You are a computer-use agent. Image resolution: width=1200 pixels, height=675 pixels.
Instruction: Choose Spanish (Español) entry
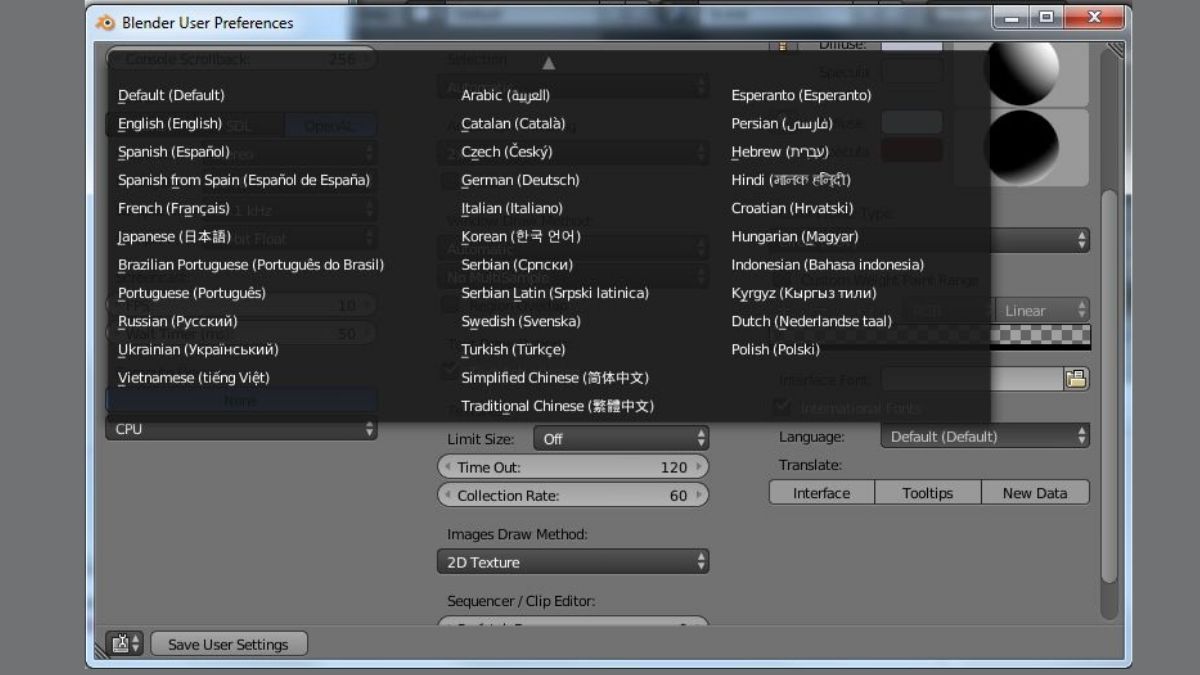click(174, 151)
